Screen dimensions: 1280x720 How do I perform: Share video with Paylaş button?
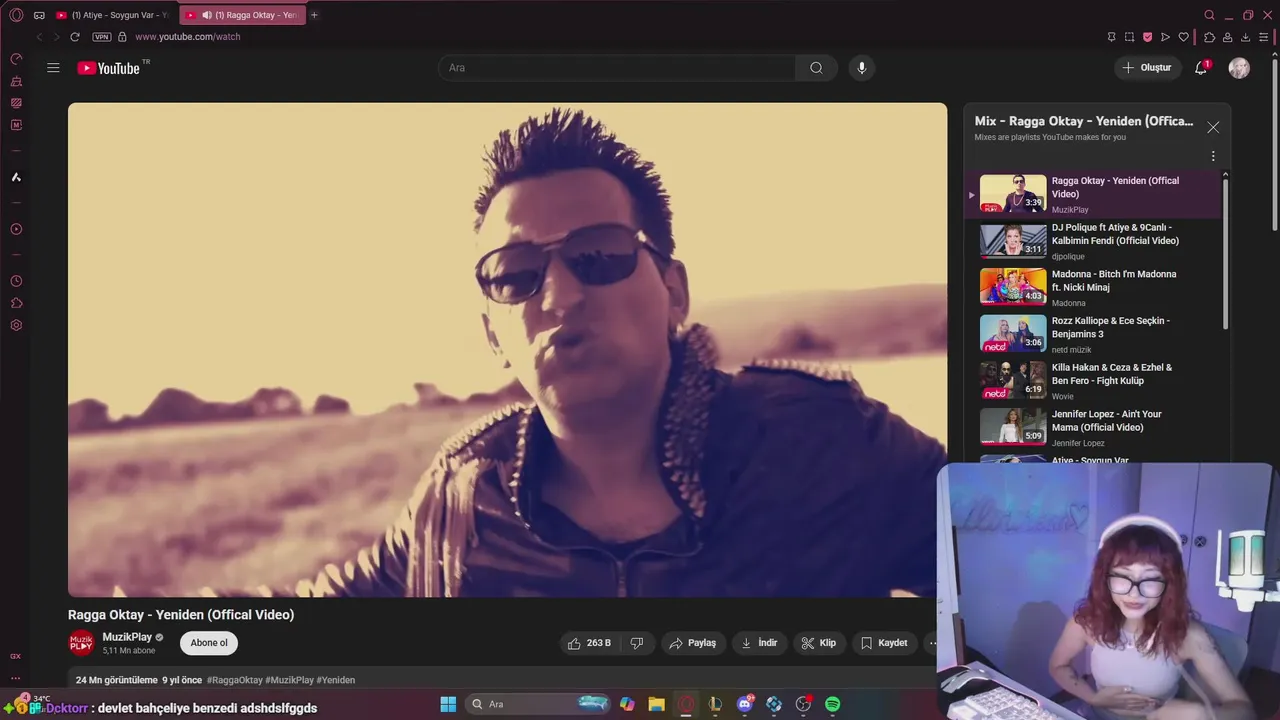coord(693,643)
